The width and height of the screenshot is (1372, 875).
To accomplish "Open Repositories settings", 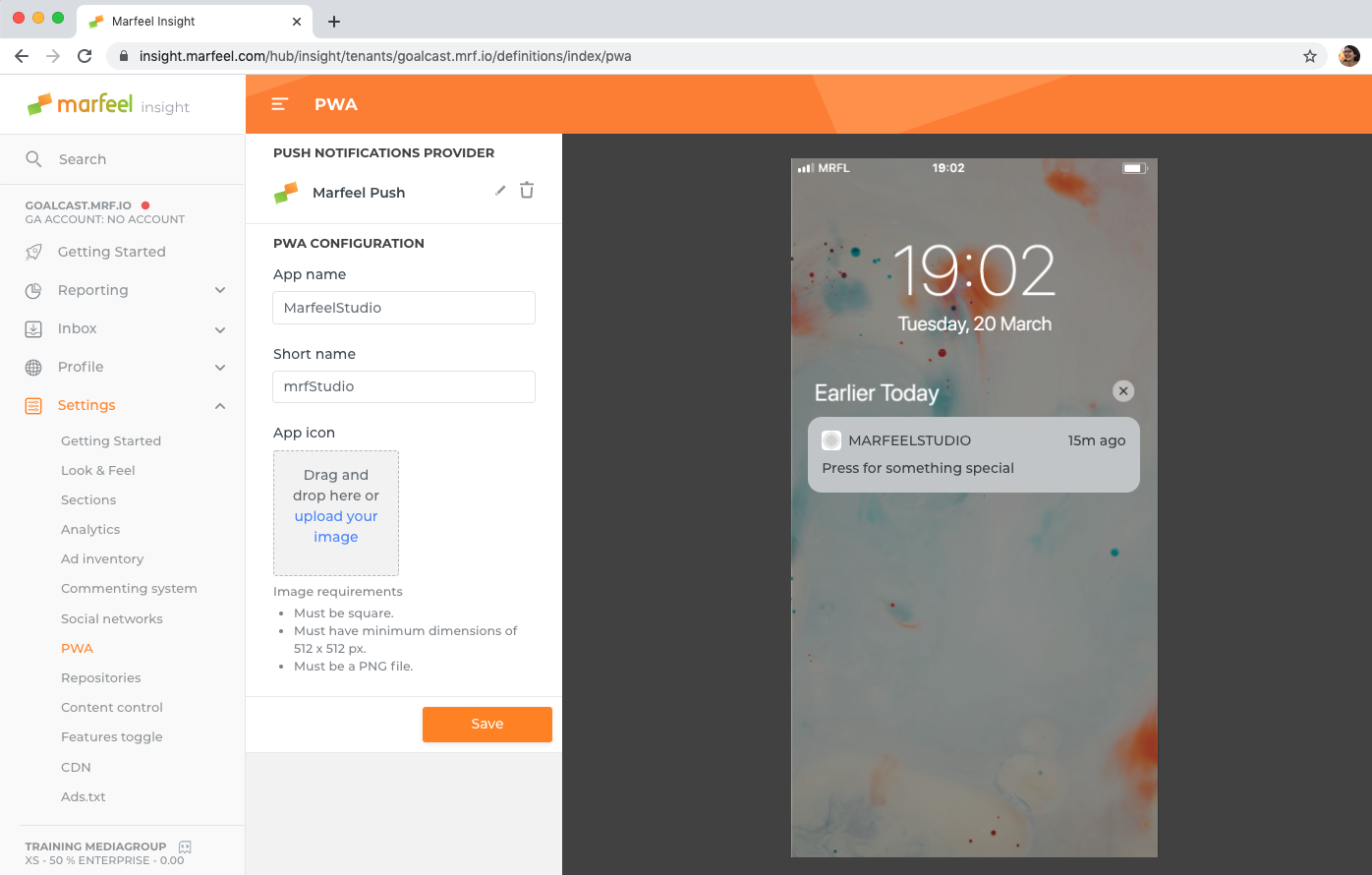I will [x=101, y=677].
